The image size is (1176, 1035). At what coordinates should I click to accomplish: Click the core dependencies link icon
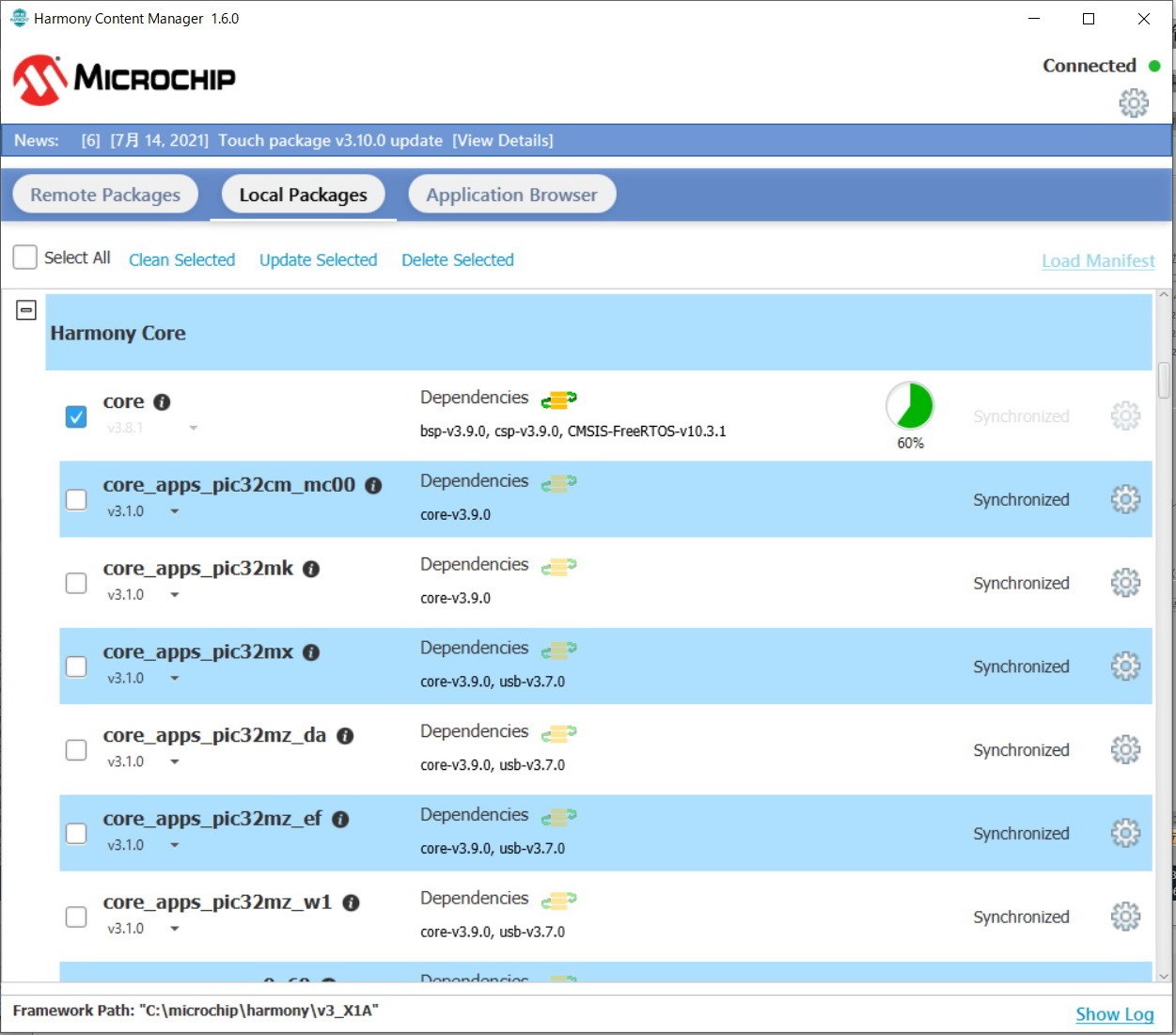click(x=558, y=400)
